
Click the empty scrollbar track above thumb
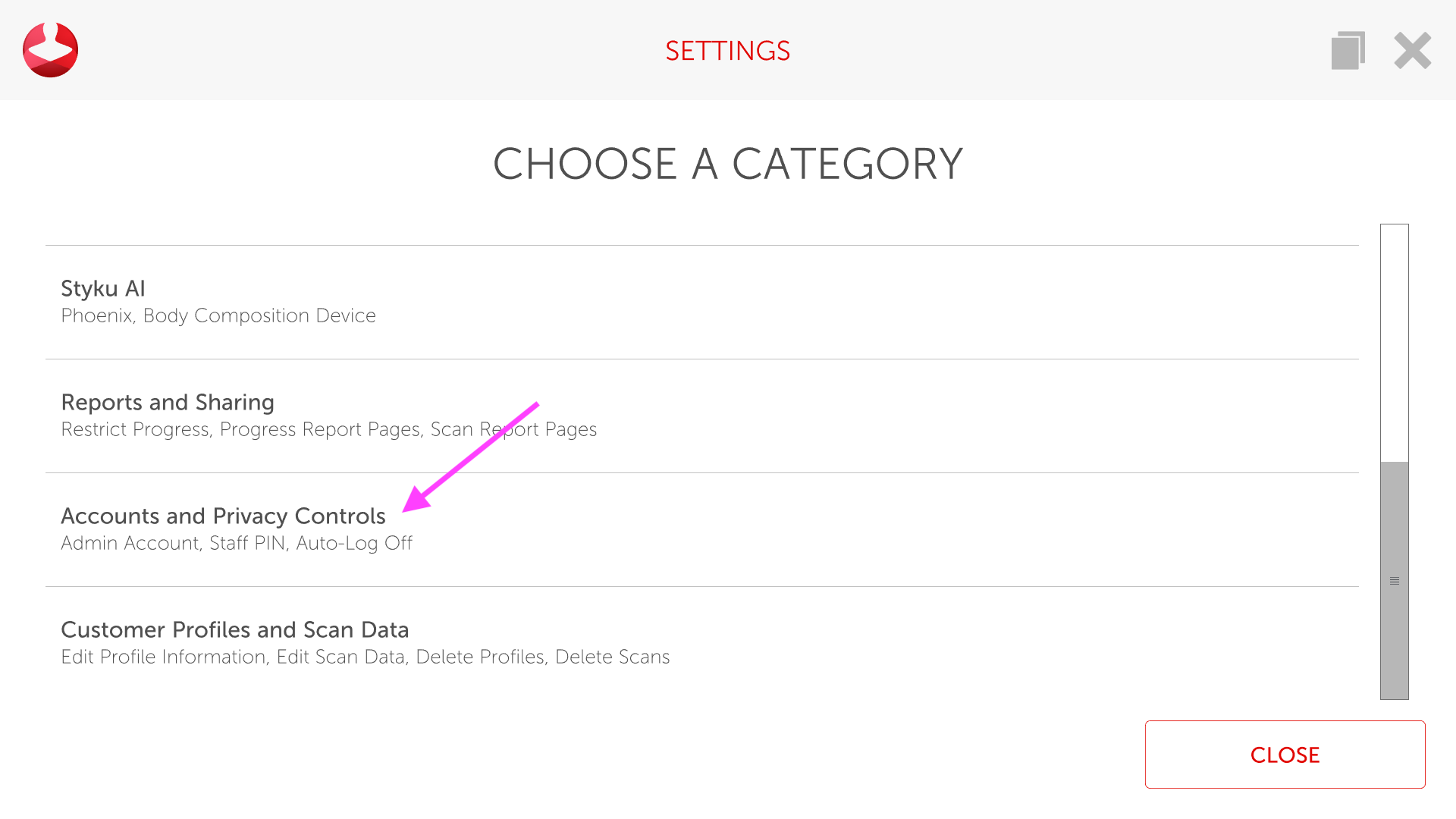click(x=1394, y=341)
